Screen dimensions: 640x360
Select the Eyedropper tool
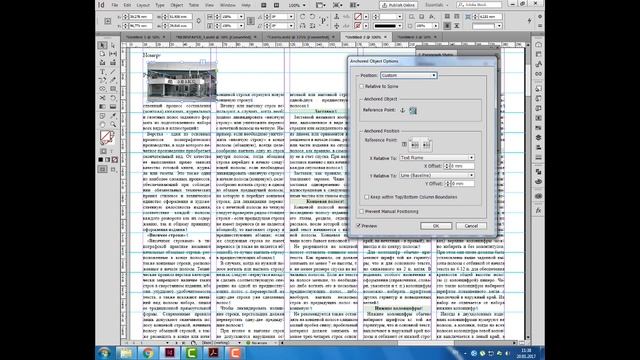point(113,116)
